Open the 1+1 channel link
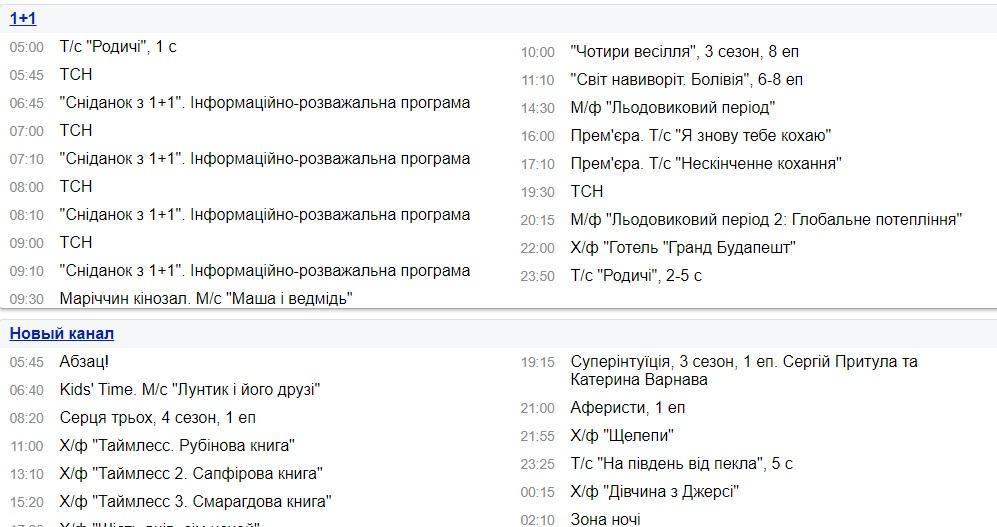This screenshot has height=527, width=997. pos(23,18)
